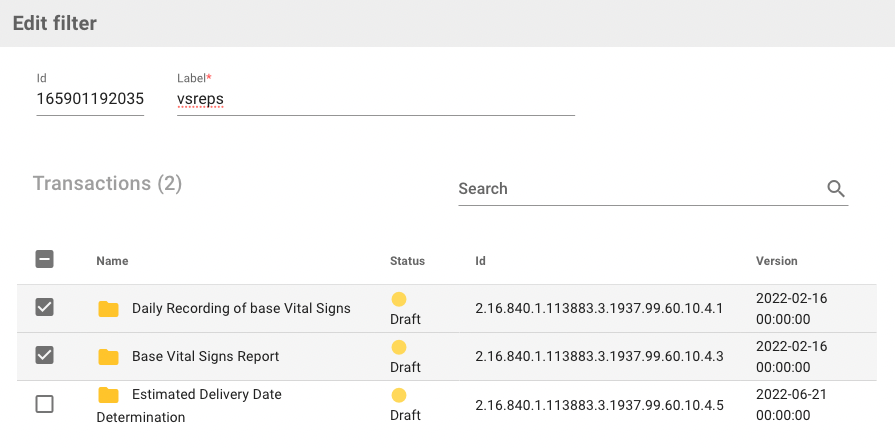Screen dimensions: 895x448
Task: Click the Id field 165901192035
Action: (x=90, y=99)
